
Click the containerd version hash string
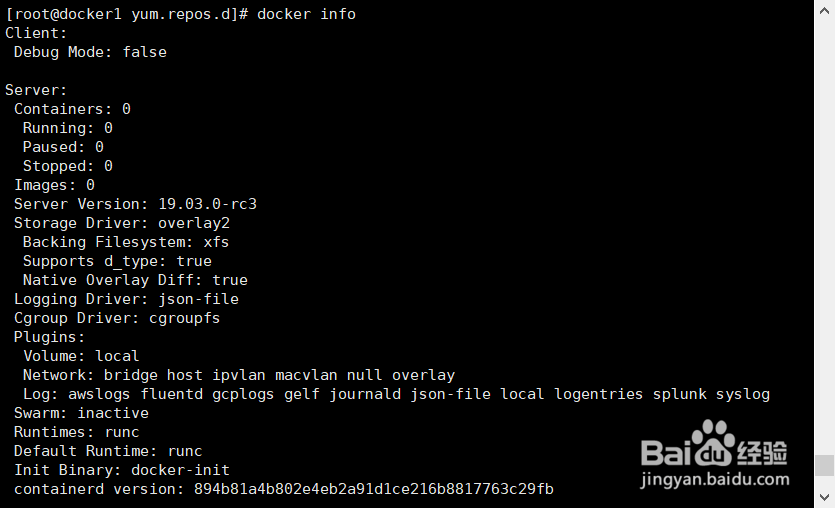pyautogui.click(x=374, y=489)
